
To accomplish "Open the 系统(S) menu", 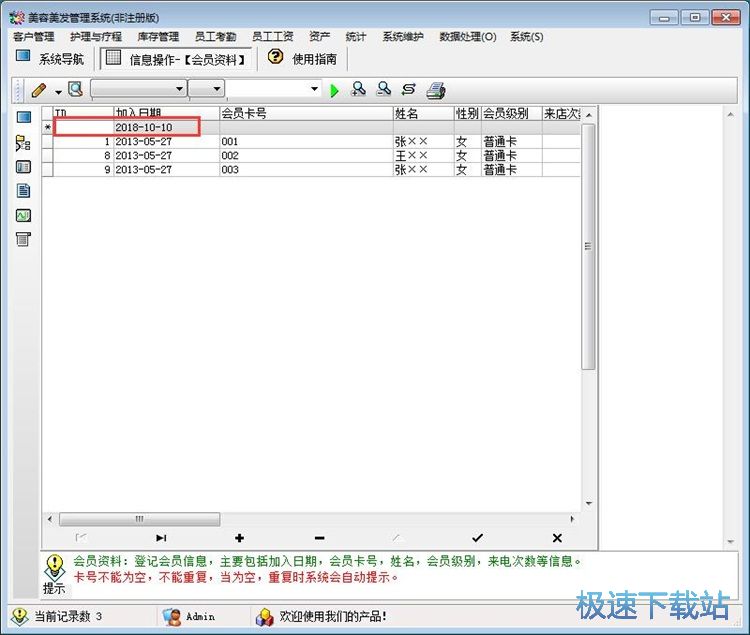I will (x=527, y=37).
